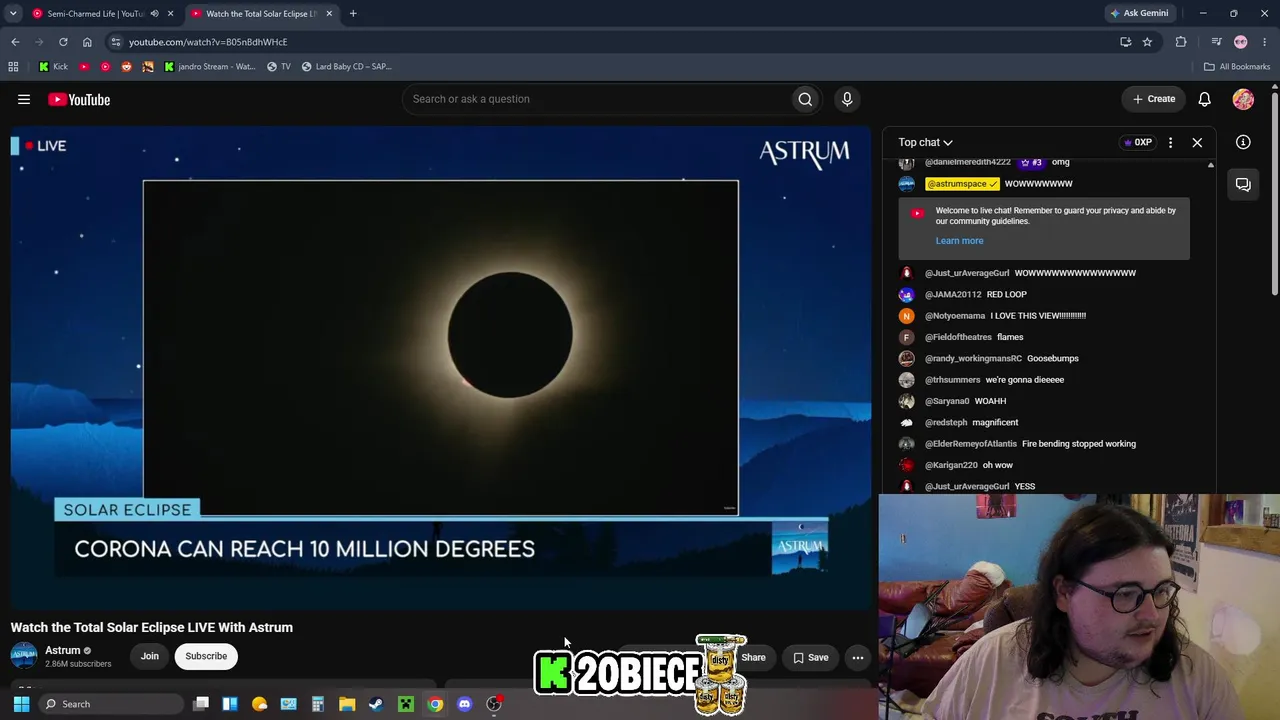
Task: Open the Chrome apps grid shortcut
Action: point(13,67)
